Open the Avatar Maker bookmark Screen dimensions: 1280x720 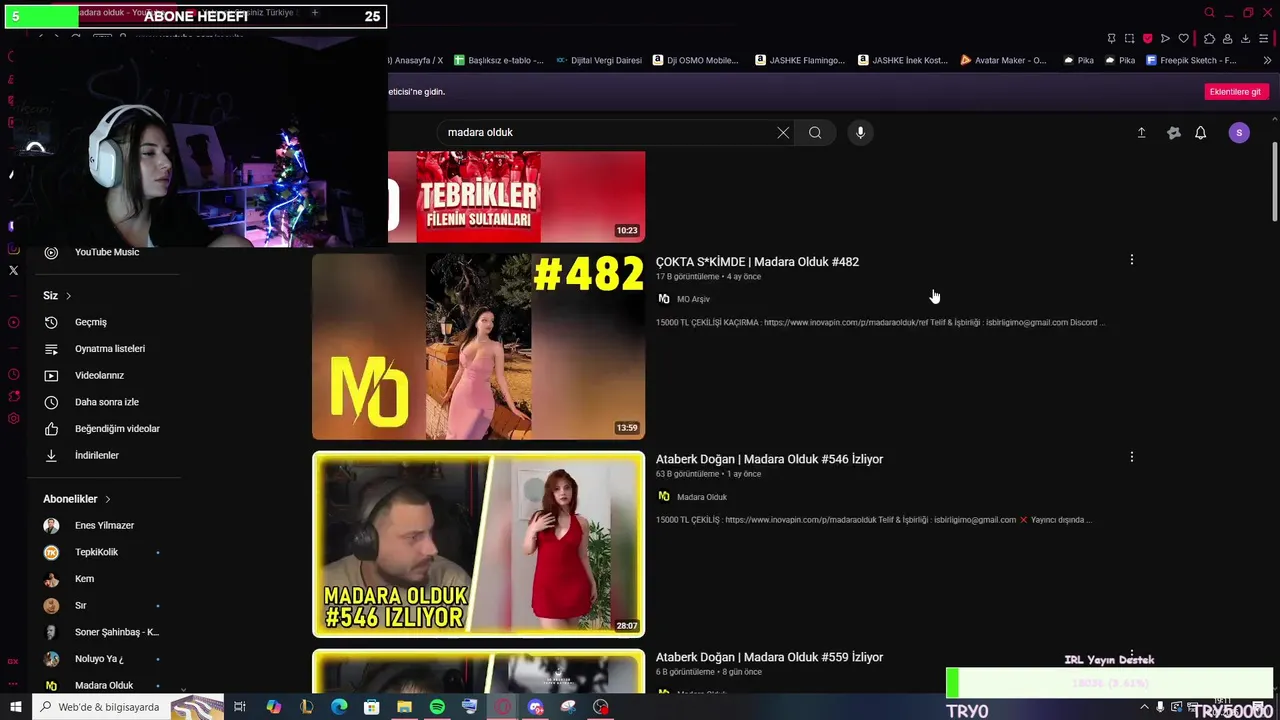point(1003,60)
